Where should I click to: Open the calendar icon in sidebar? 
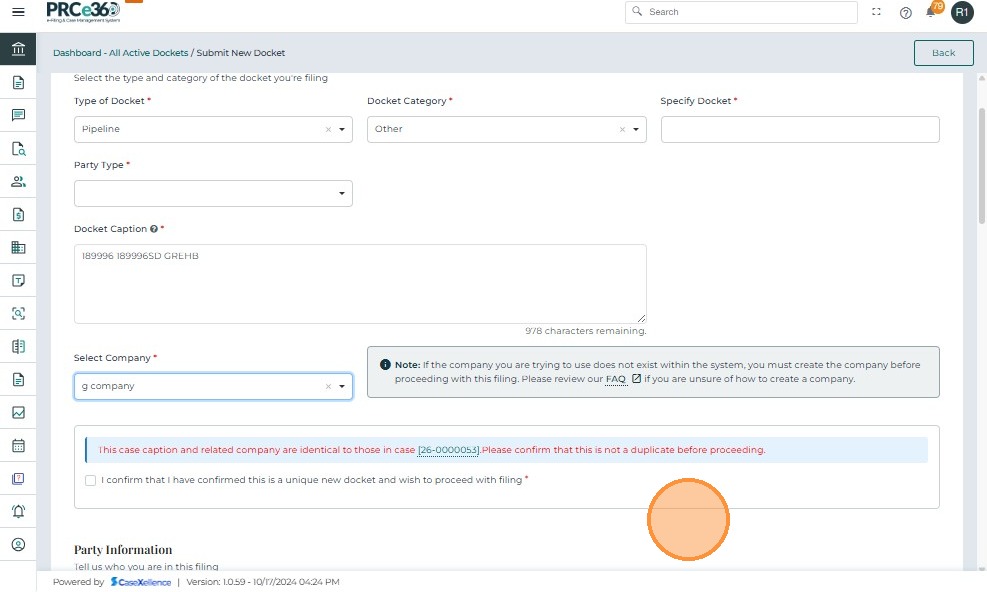tap(18, 445)
